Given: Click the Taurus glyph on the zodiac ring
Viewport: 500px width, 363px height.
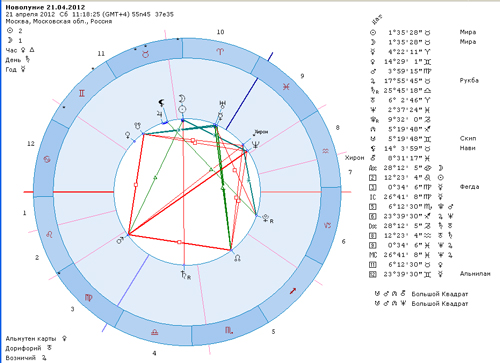Looking at the screenshot, I should click(145, 54).
